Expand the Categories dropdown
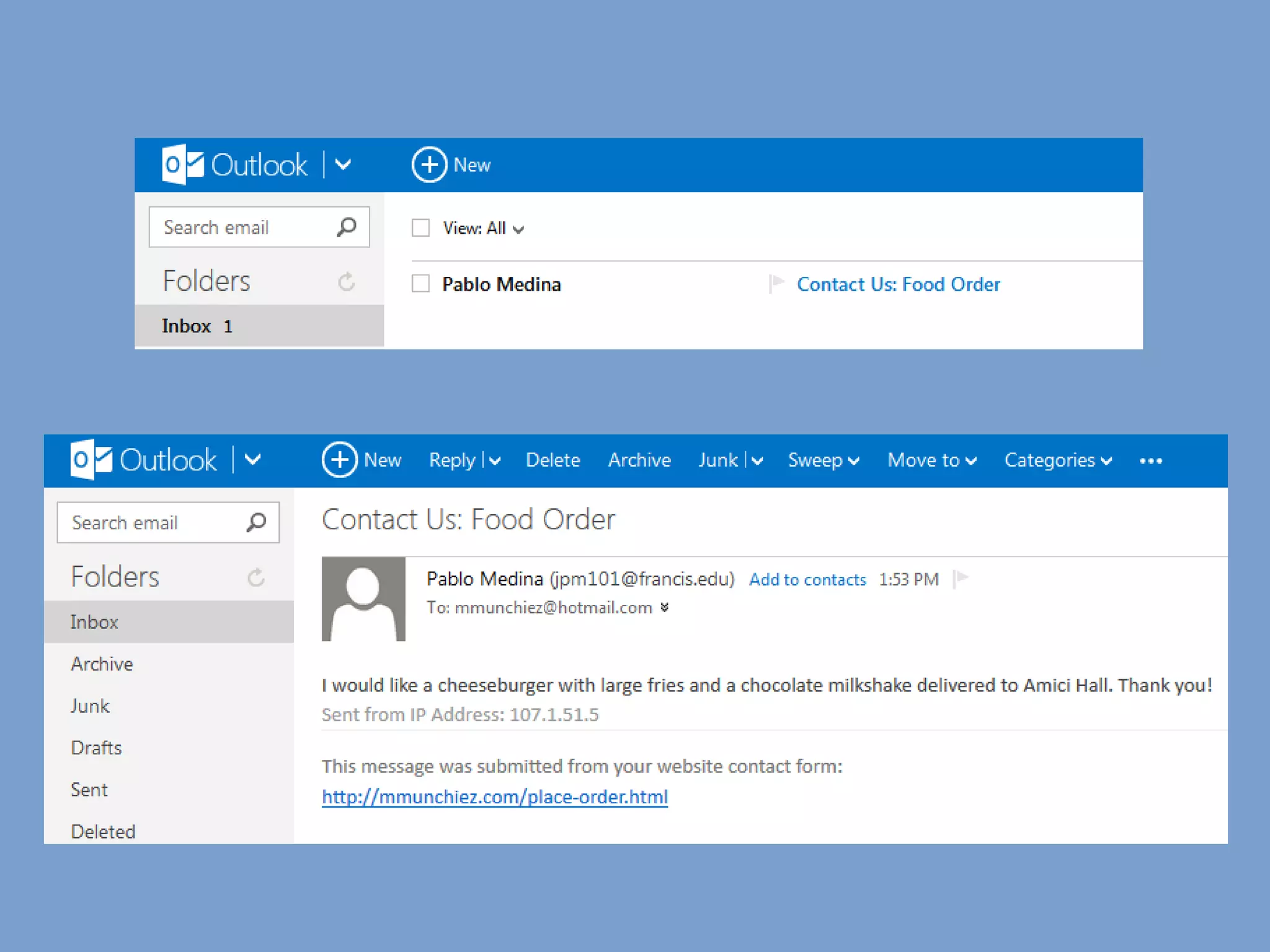 click(1058, 461)
